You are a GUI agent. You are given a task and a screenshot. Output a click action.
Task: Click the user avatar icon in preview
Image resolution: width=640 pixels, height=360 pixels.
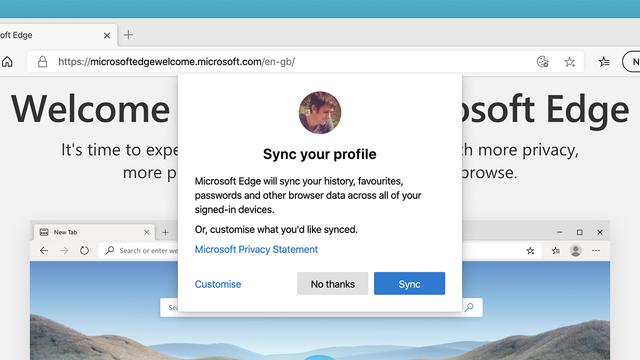click(576, 251)
